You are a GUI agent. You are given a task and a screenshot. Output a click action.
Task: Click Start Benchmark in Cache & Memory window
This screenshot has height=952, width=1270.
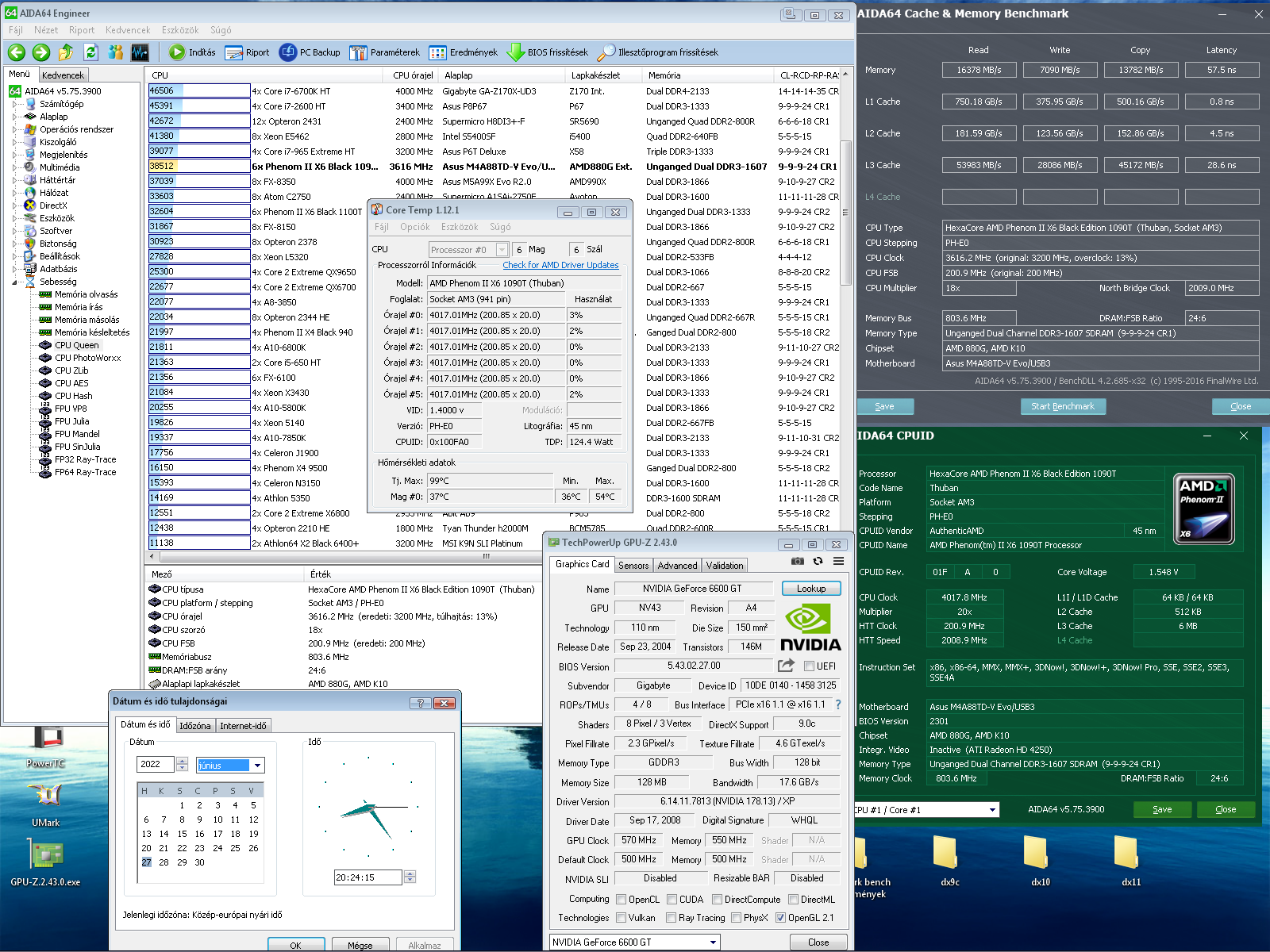pos(1063,406)
